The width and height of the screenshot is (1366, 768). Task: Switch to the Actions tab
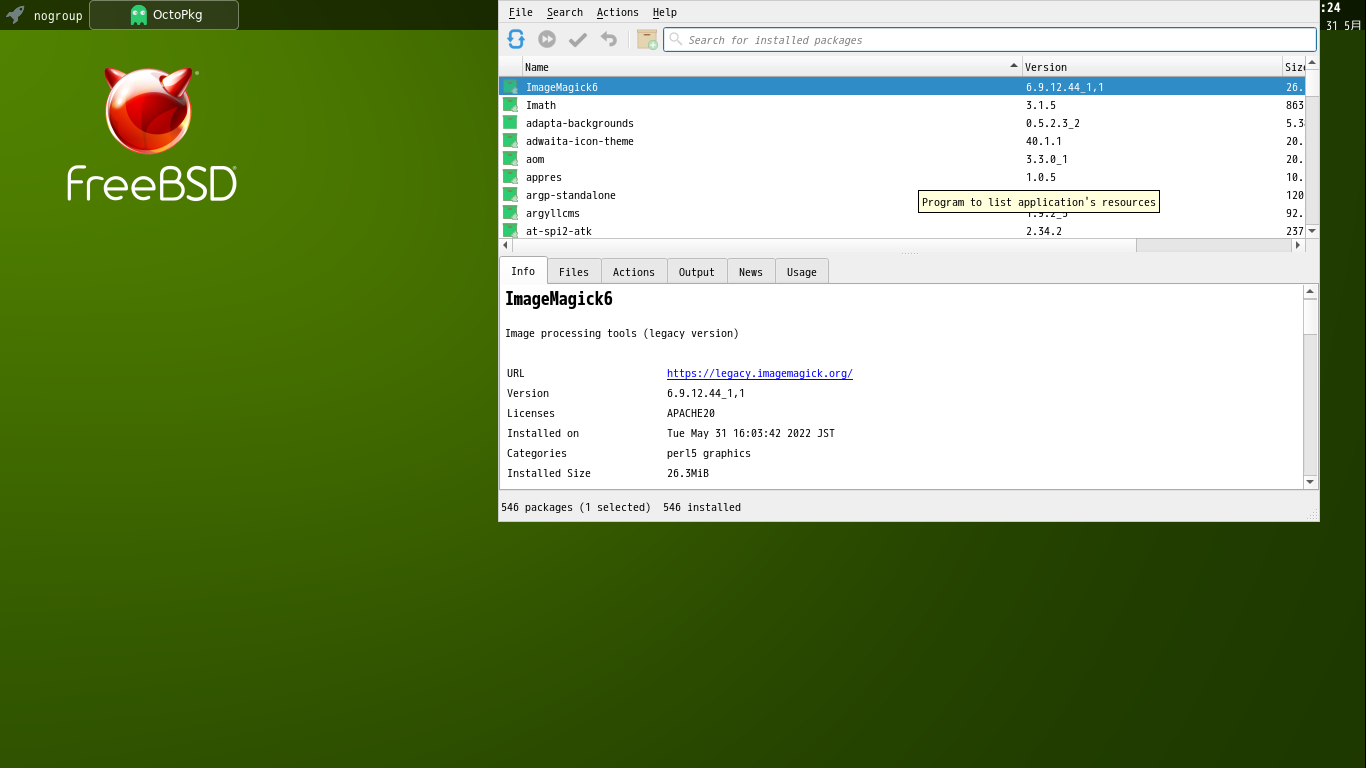(x=633, y=272)
